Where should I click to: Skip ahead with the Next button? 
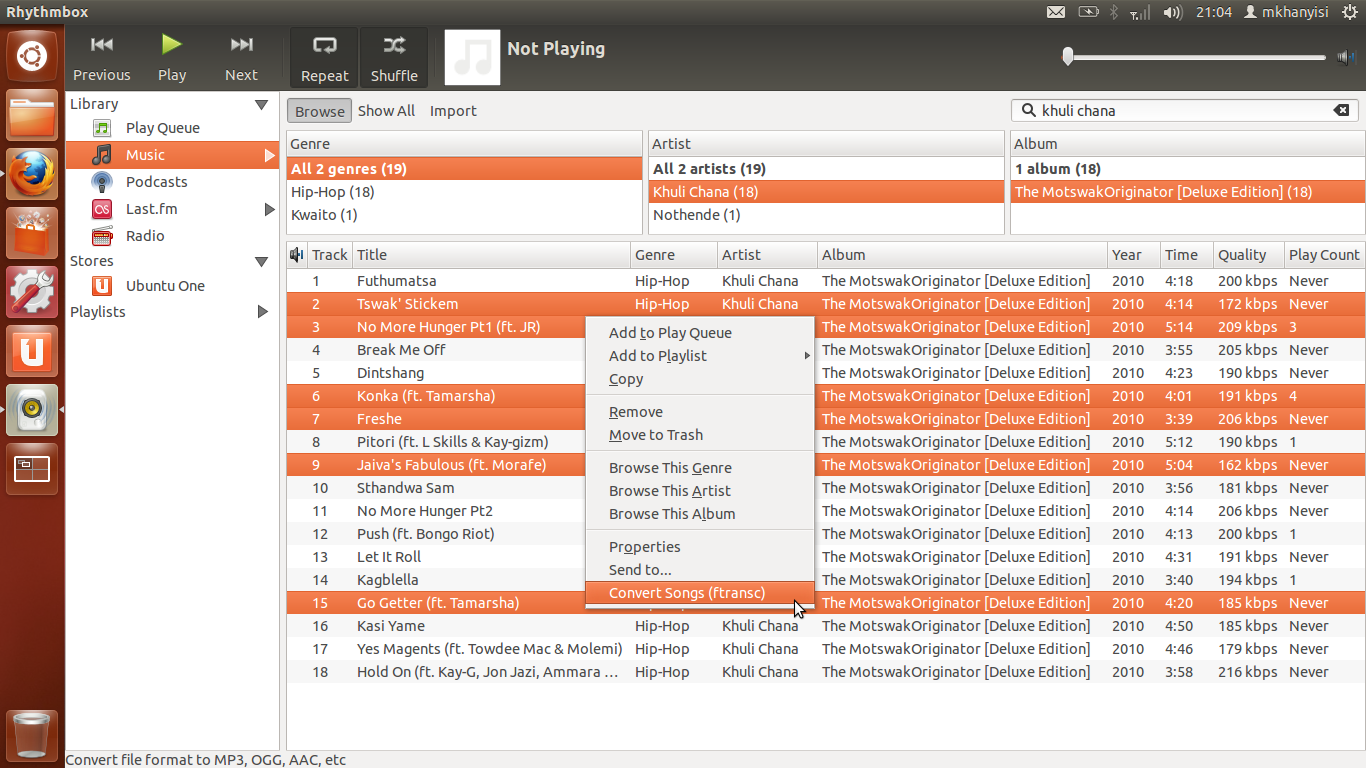(x=241, y=58)
